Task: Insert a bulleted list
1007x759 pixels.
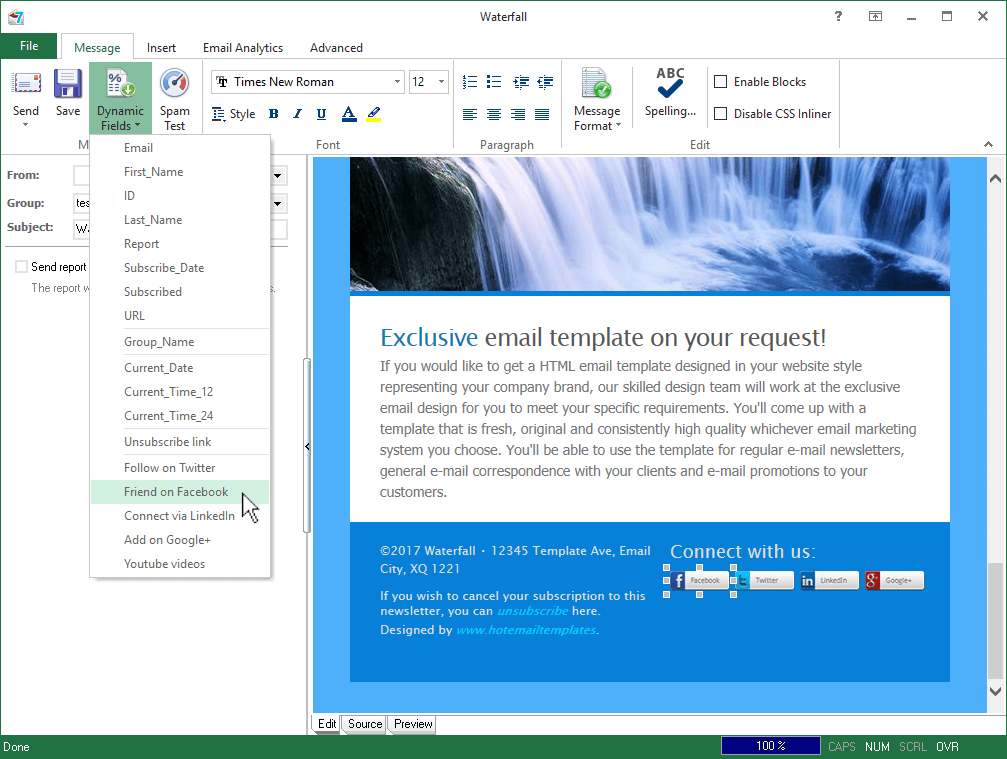Action: point(494,82)
